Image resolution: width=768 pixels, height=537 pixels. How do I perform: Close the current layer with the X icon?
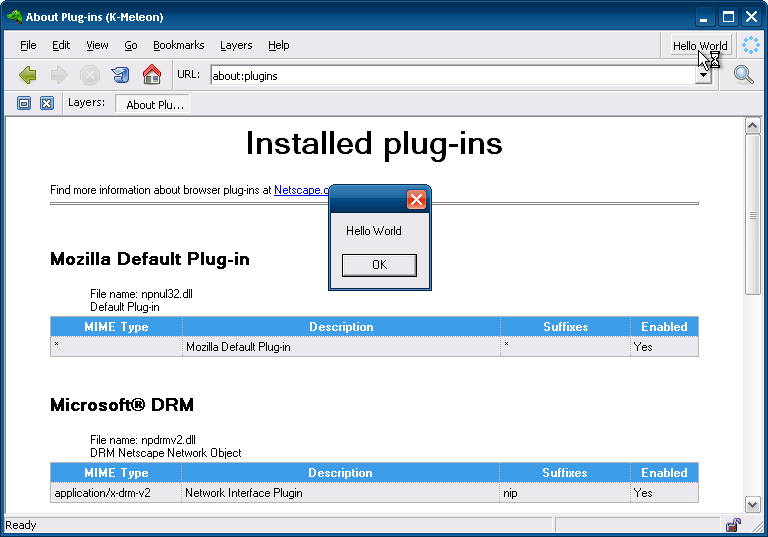click(x=46, y=103)
